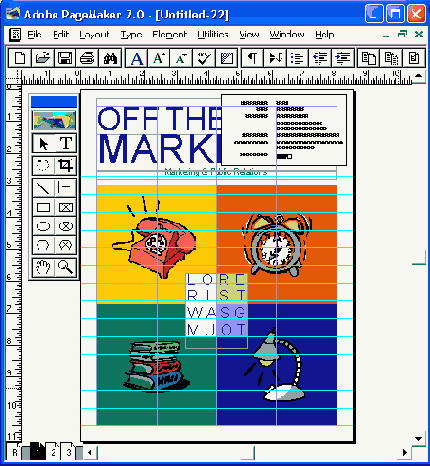Toggle the paragraph marks button

(x=252, y=58)
